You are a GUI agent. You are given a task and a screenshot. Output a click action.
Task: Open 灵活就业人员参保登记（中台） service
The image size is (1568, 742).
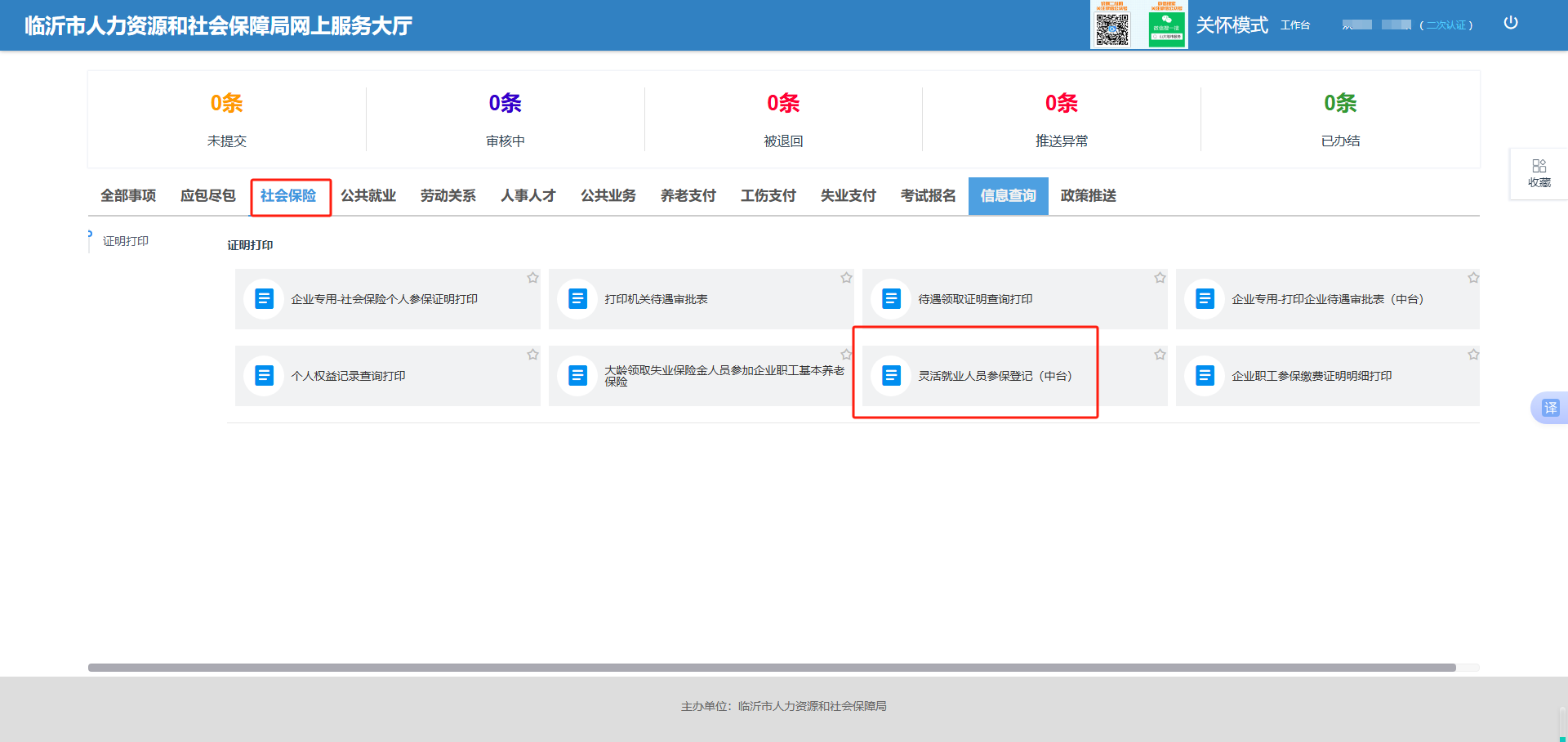(x=994, y=376)
